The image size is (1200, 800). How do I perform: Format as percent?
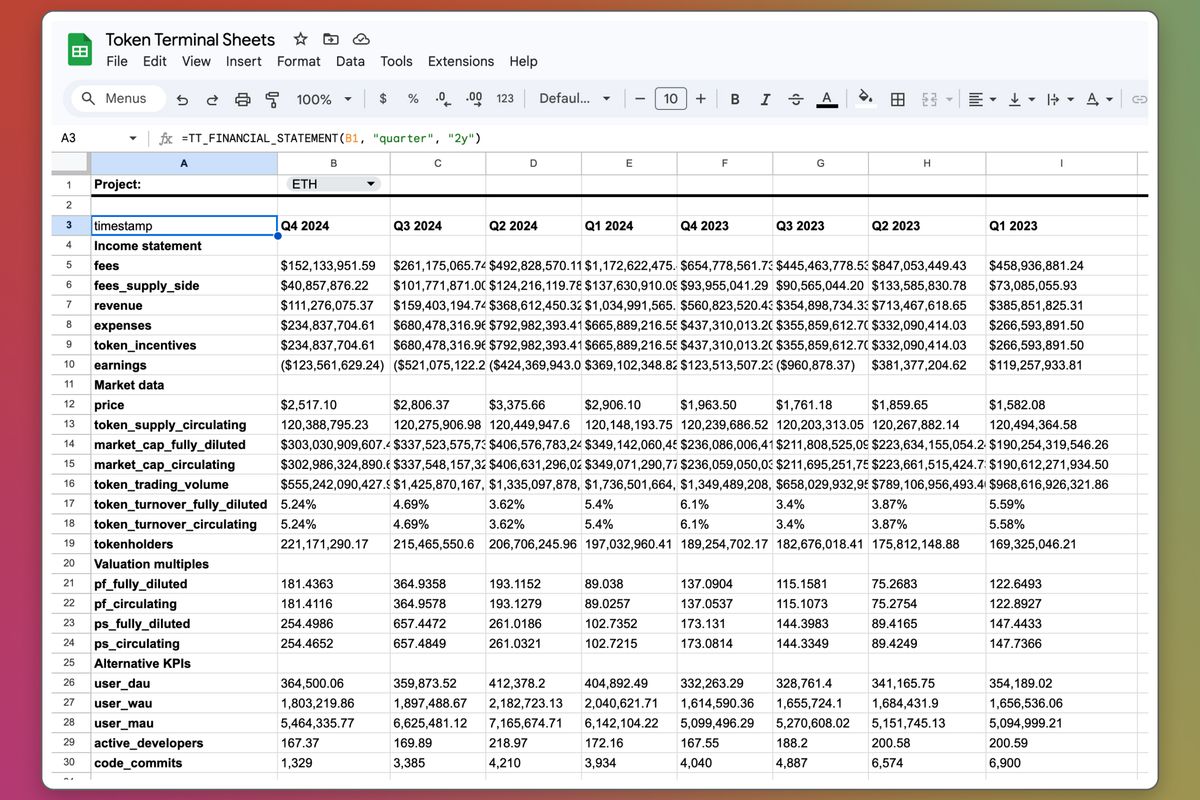pos(413,99)
